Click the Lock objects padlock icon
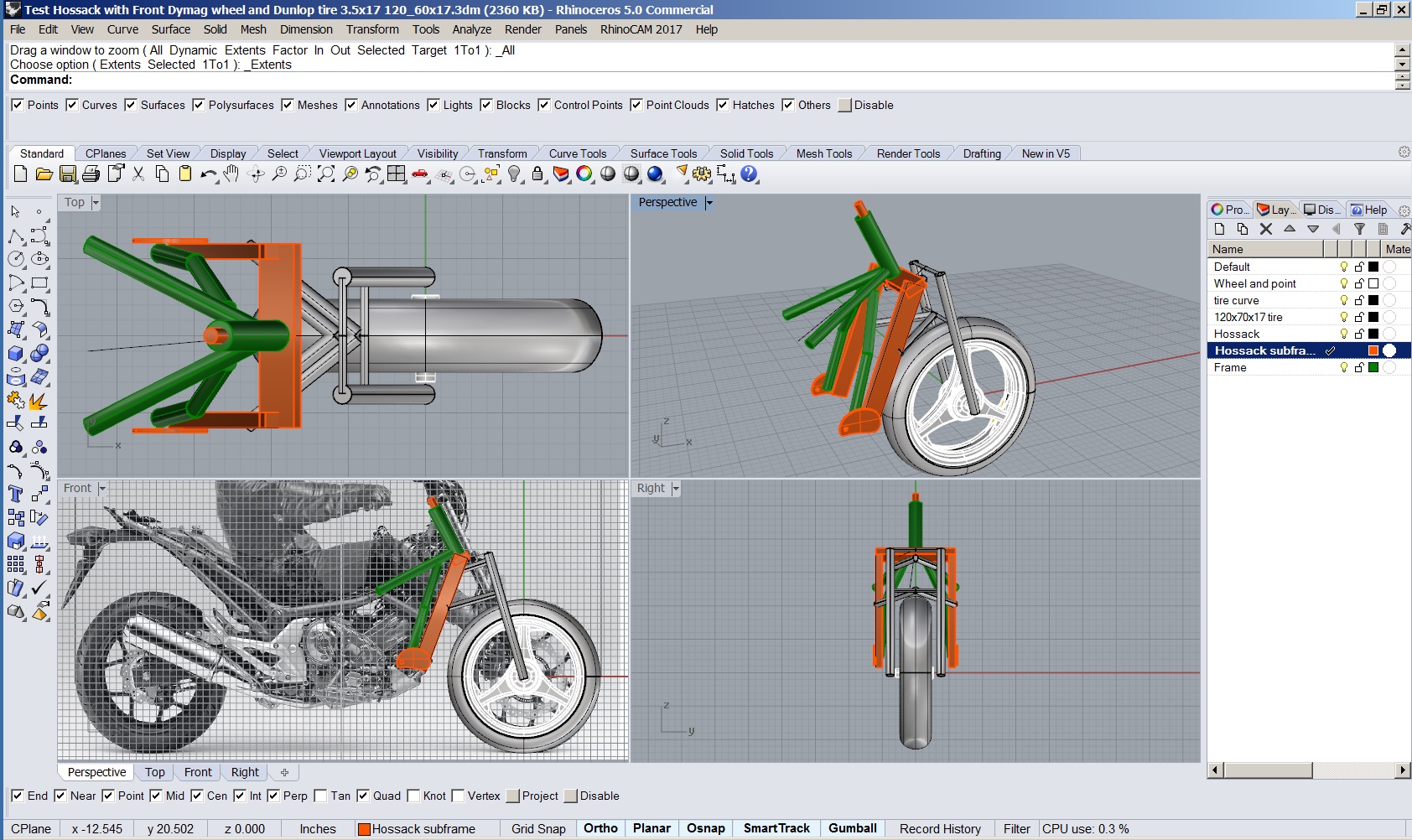The height and width of the screenshot is (840, 1412). (x=537, y=174)
